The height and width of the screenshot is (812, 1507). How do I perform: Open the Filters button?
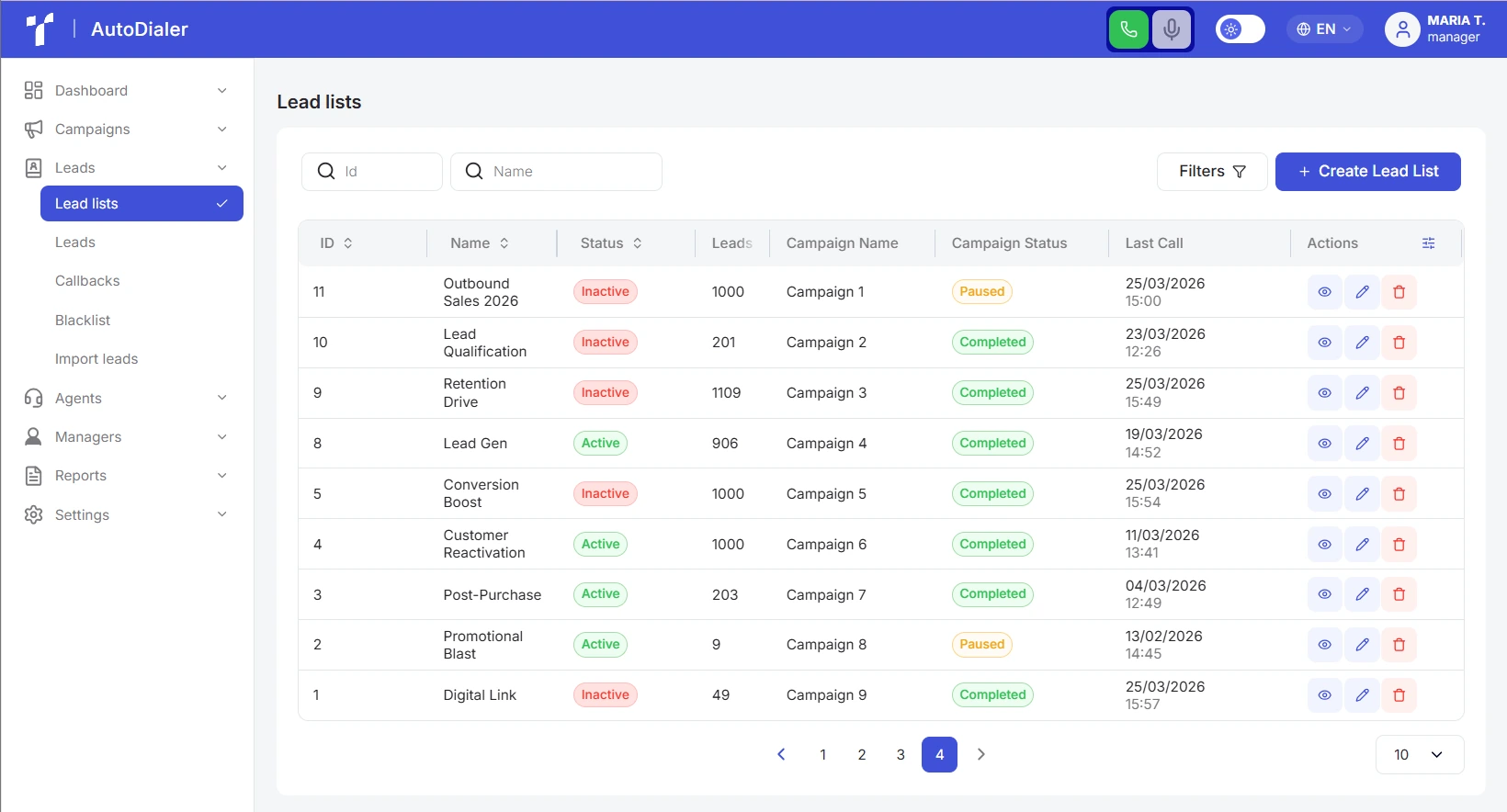click(1211, 172)
